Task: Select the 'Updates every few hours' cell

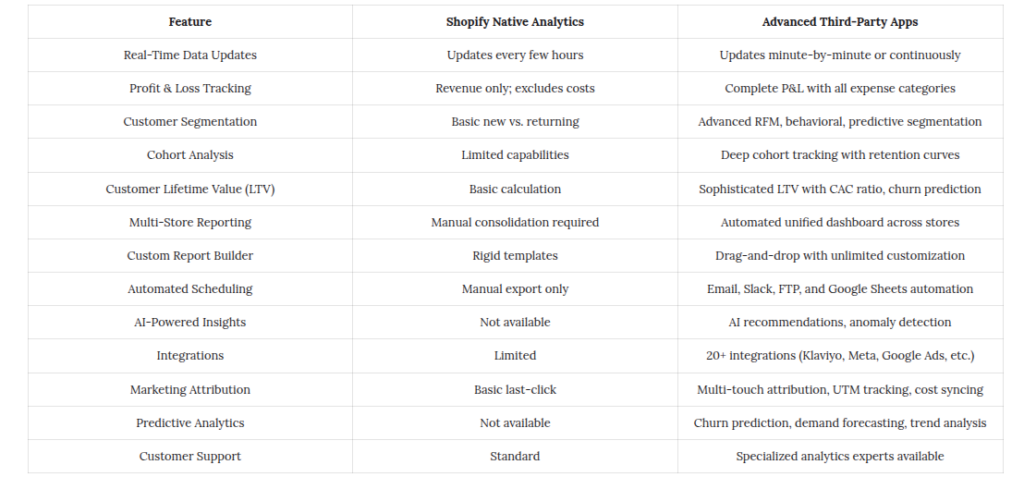Action: (x=515, y=55)
